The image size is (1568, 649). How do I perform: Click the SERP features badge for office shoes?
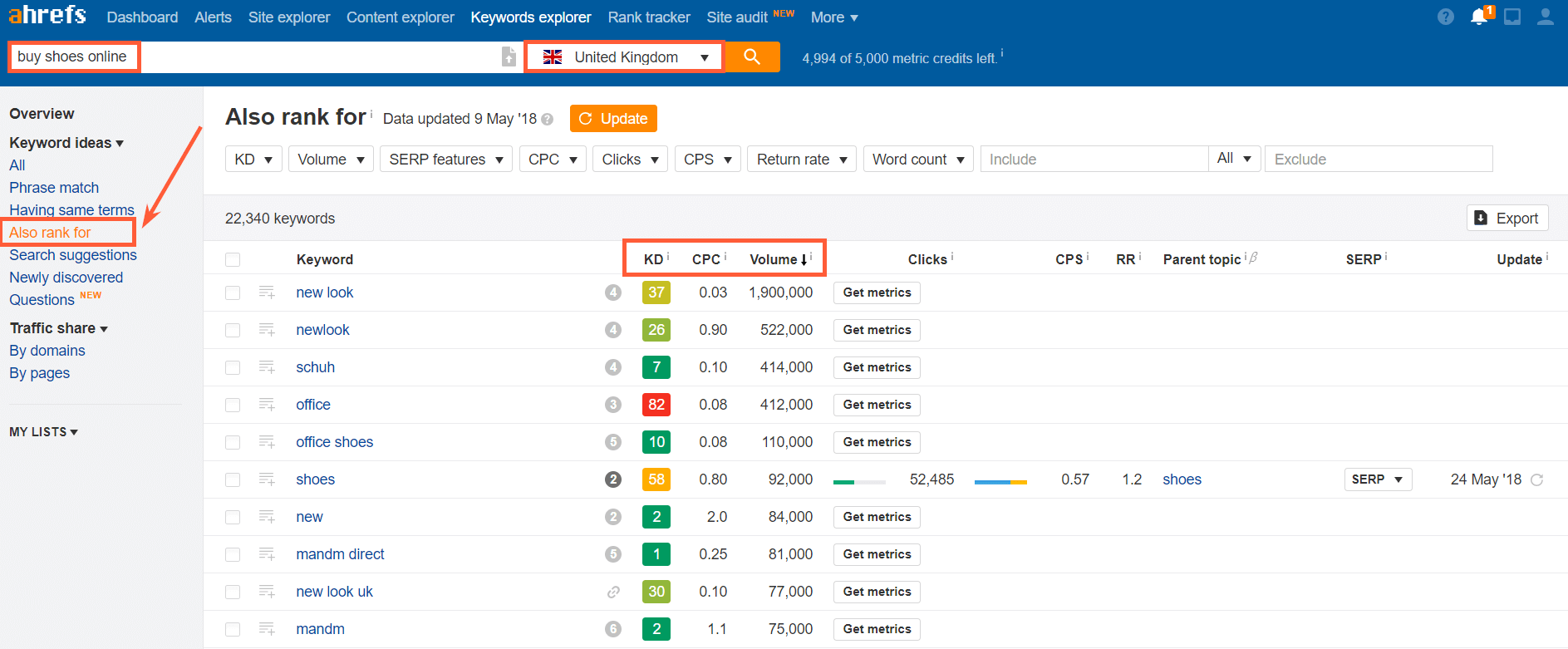(x=613, y=442)
